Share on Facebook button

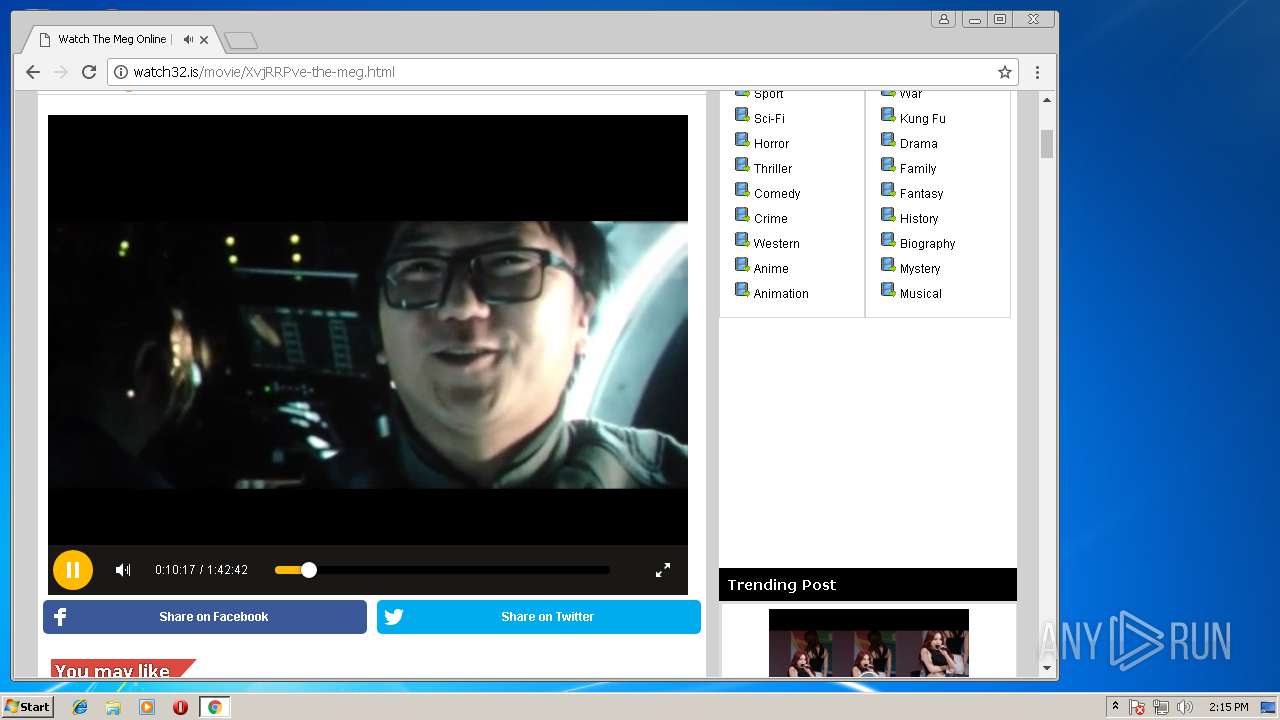tap(205, 617)
